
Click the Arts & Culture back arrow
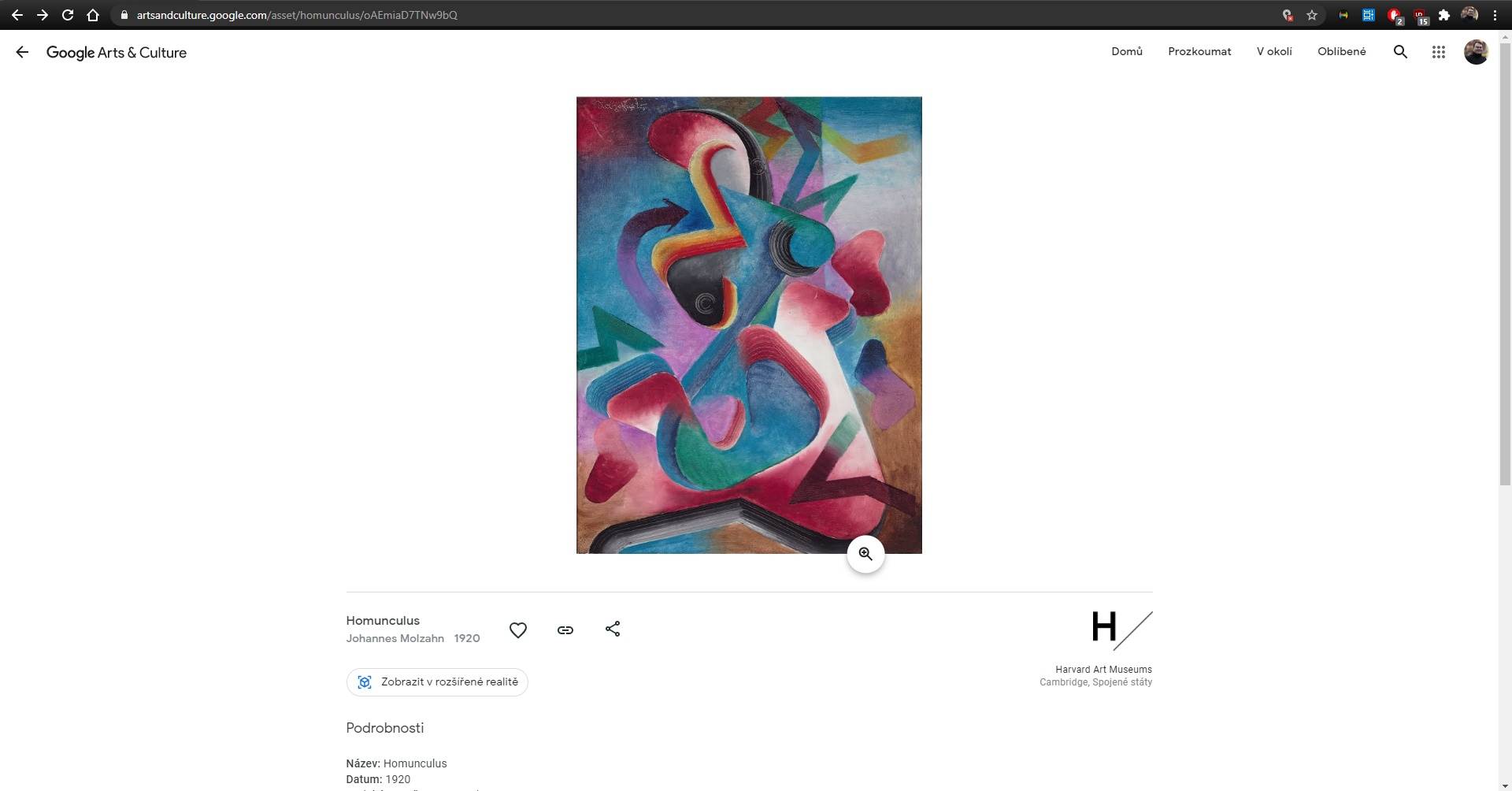(x=22, y=52)
